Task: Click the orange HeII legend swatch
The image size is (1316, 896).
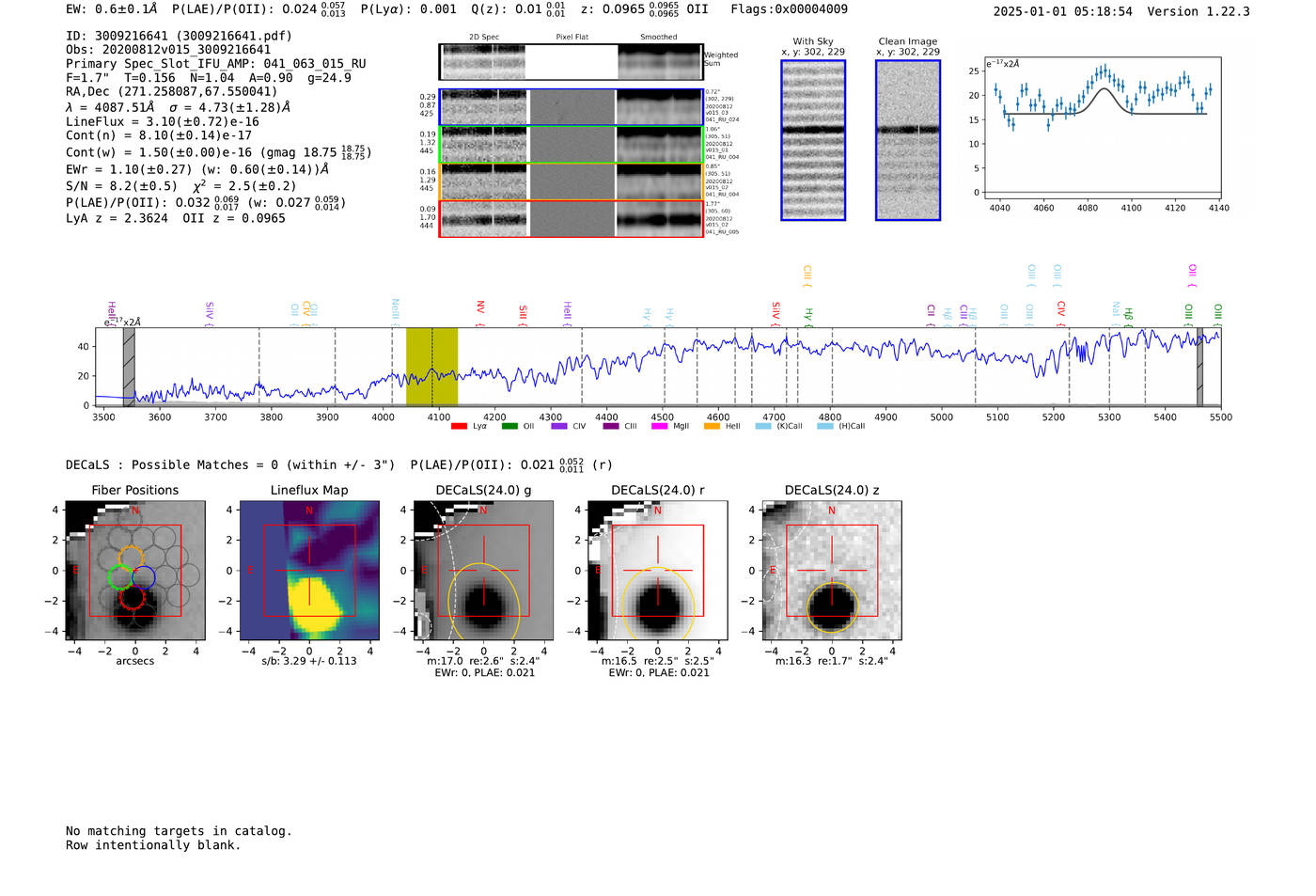Action: (712, 427)
